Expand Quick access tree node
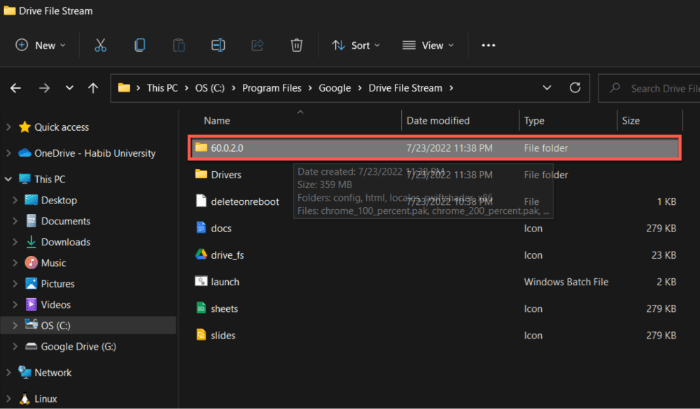 tap(8, 127)
